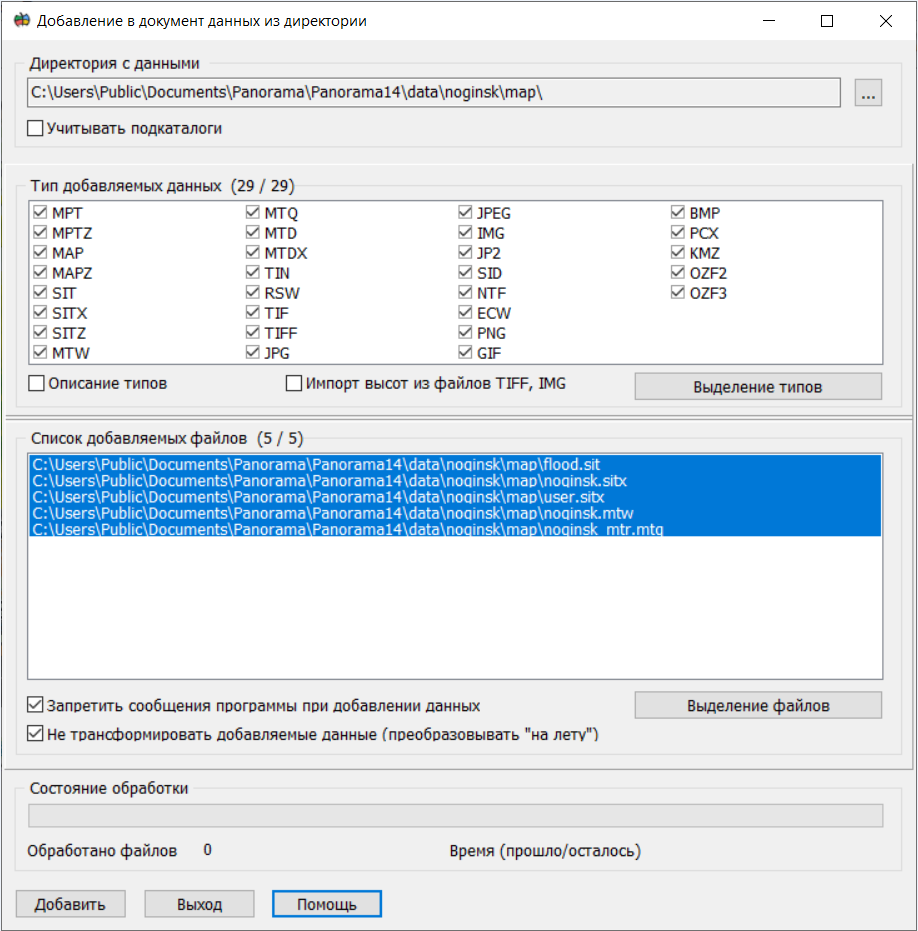Toggle 'Не трансформировать добавляемые данные' option
This screenshot has width=918, height=931.
(x=36, y=735)
